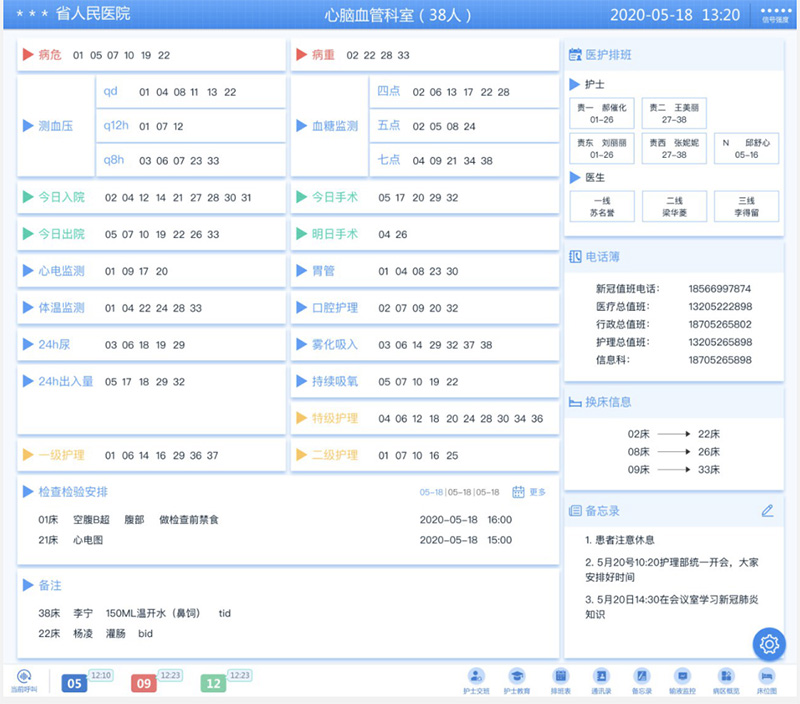Open the 床位图 bed map icon
Viewport: 800px width, 704px height.
coord(767,681)
